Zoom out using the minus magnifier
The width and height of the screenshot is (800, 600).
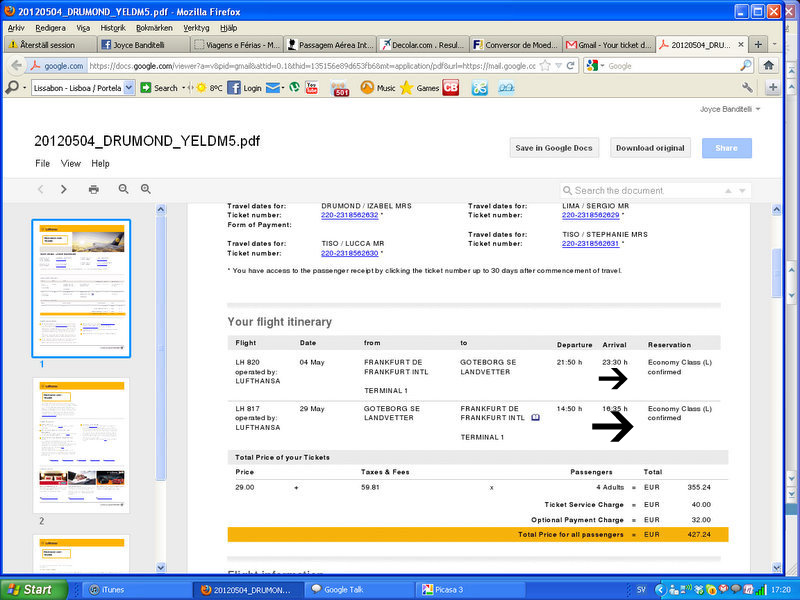click(x=124, y=189)
